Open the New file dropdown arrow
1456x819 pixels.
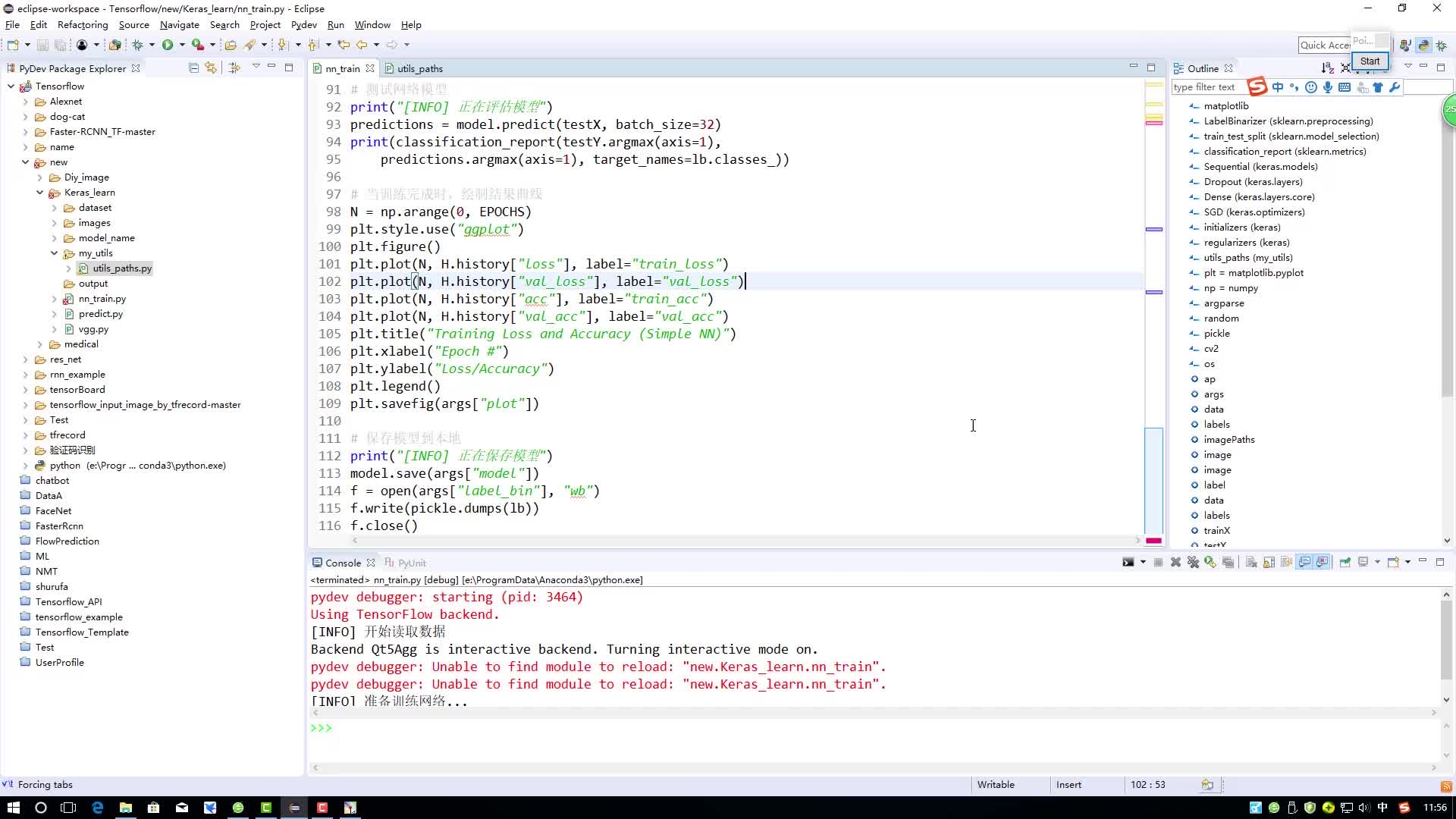(x=27, y=45)
